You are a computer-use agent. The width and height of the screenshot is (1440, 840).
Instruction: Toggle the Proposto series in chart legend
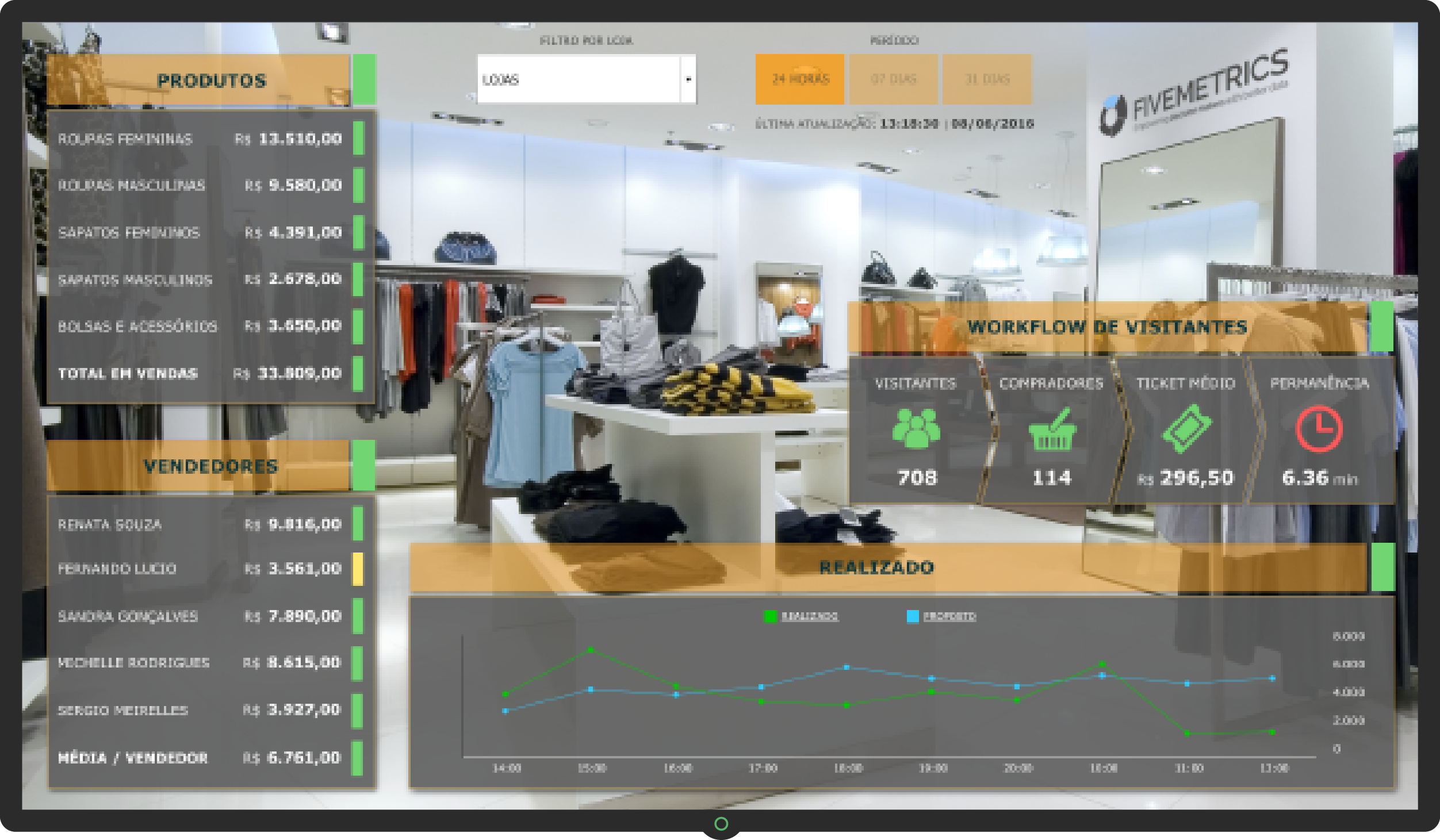[x=941, y=616]
